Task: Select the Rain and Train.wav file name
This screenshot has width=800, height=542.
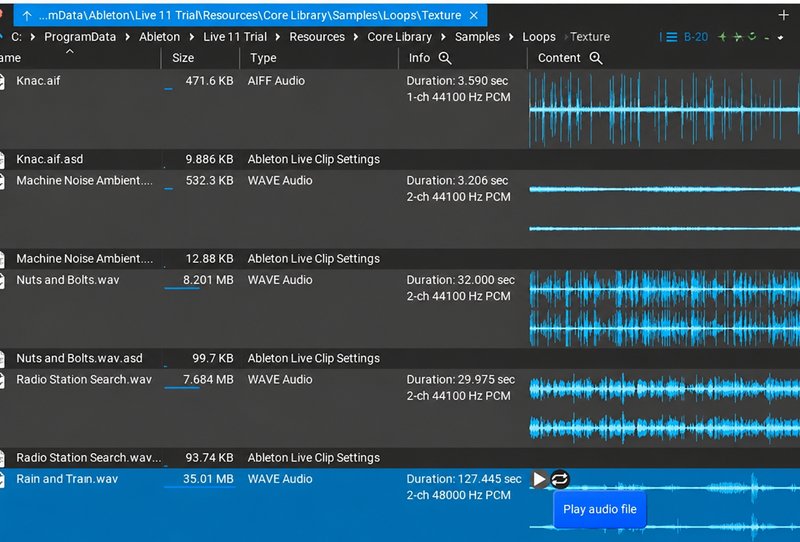Action: coord(67,479)
